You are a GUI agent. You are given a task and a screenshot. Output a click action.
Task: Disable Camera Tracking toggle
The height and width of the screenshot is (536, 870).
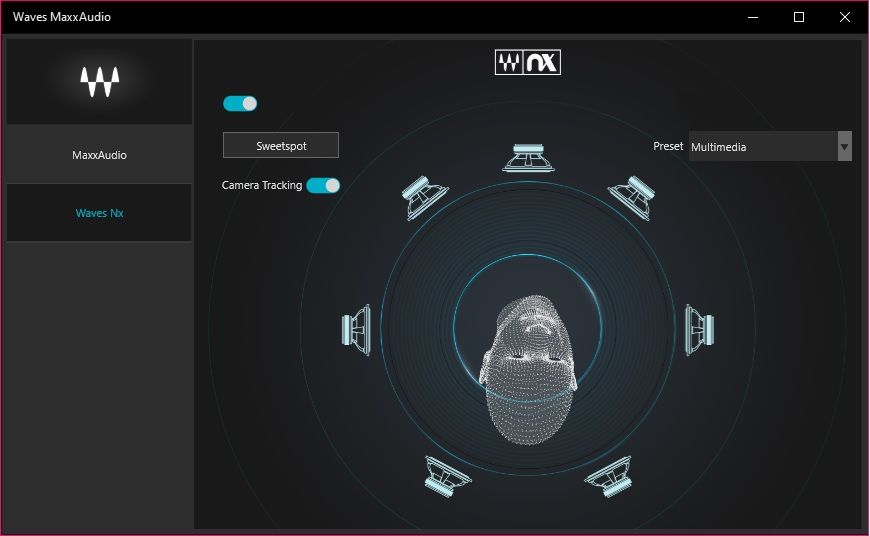pyautogui.click(x=323, y=185)
